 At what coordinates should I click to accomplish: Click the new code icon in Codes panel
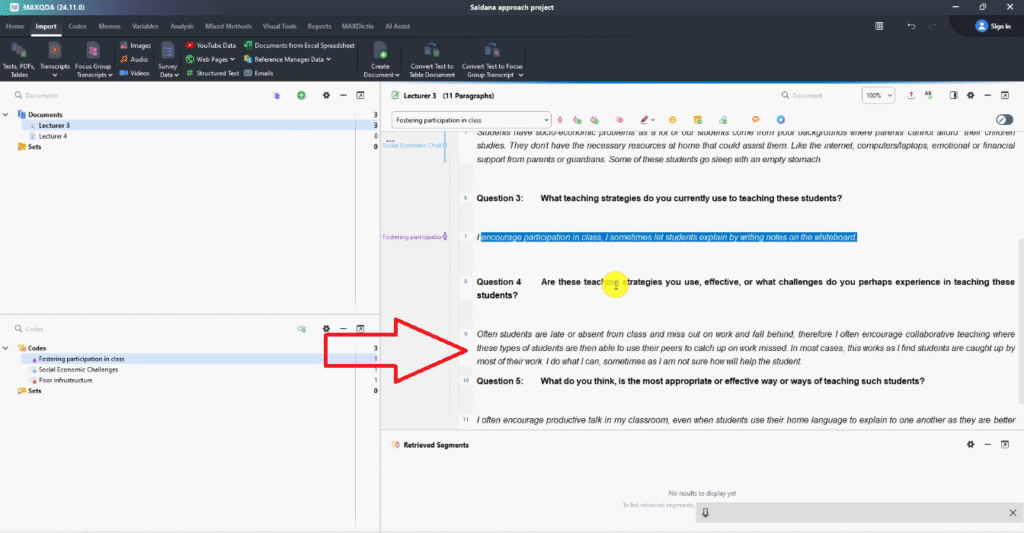(x=301, y=328)
